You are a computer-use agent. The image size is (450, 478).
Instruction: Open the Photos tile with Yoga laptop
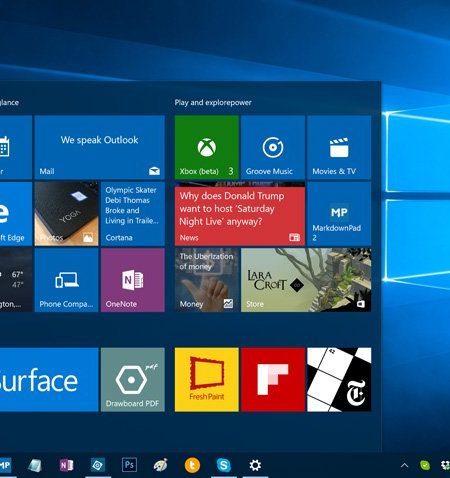[67, 214]
